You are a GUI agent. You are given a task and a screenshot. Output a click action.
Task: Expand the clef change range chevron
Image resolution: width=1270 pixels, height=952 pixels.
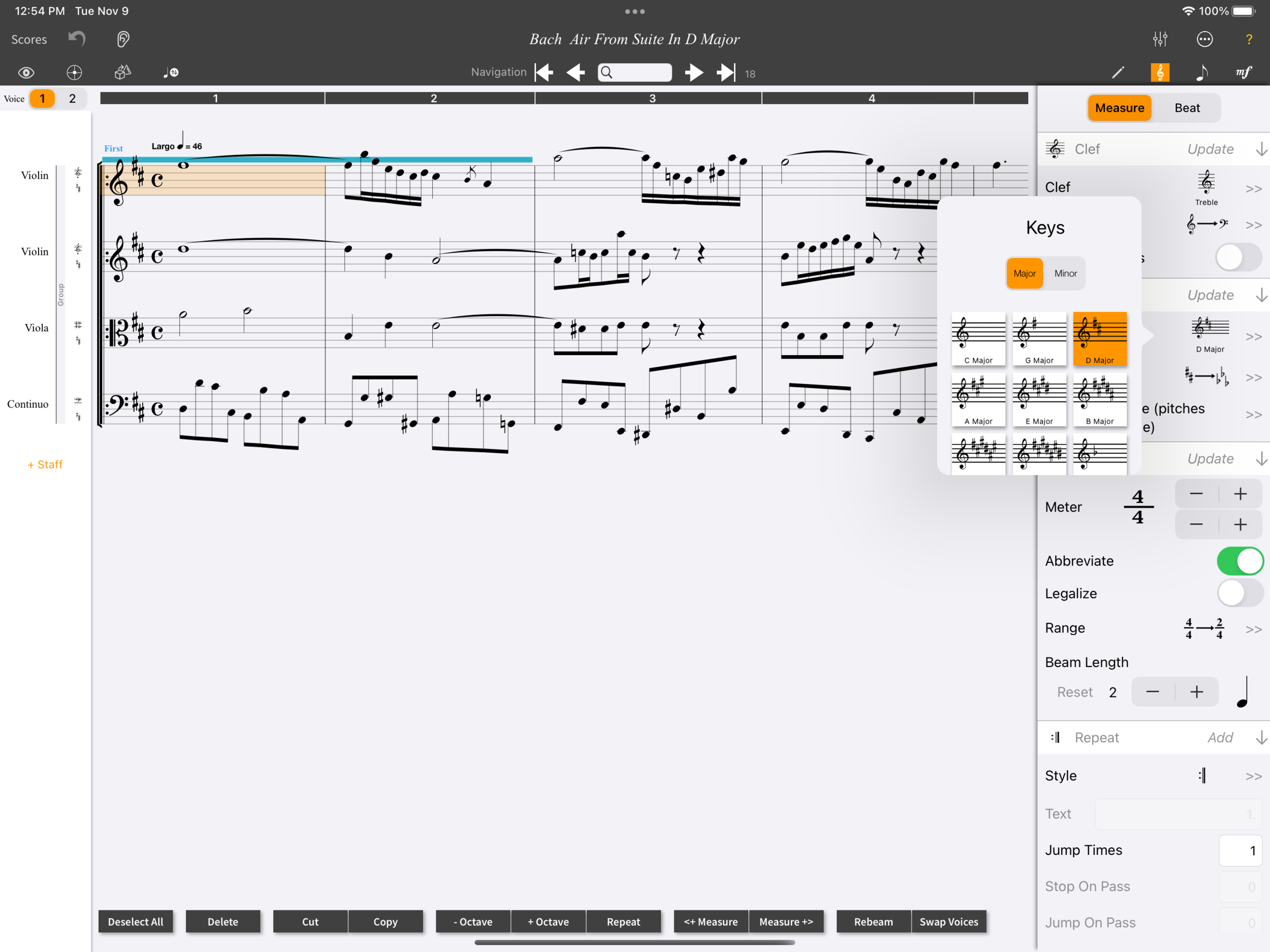coord(1253,225)
